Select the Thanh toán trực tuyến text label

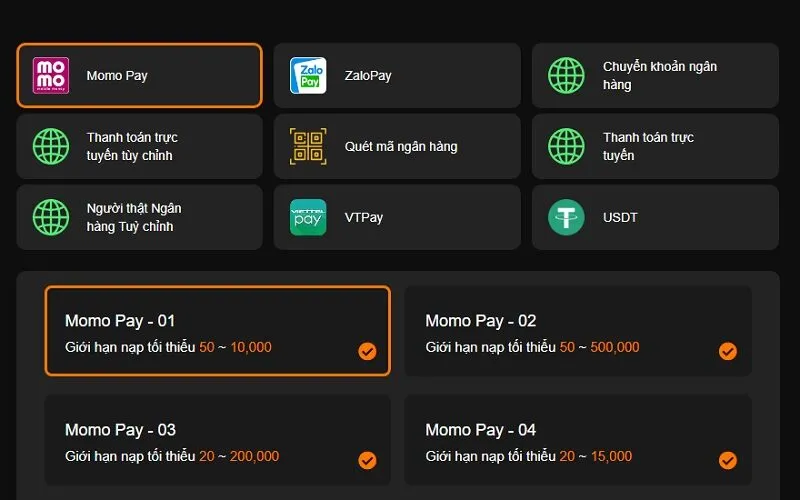coord(648,146)
